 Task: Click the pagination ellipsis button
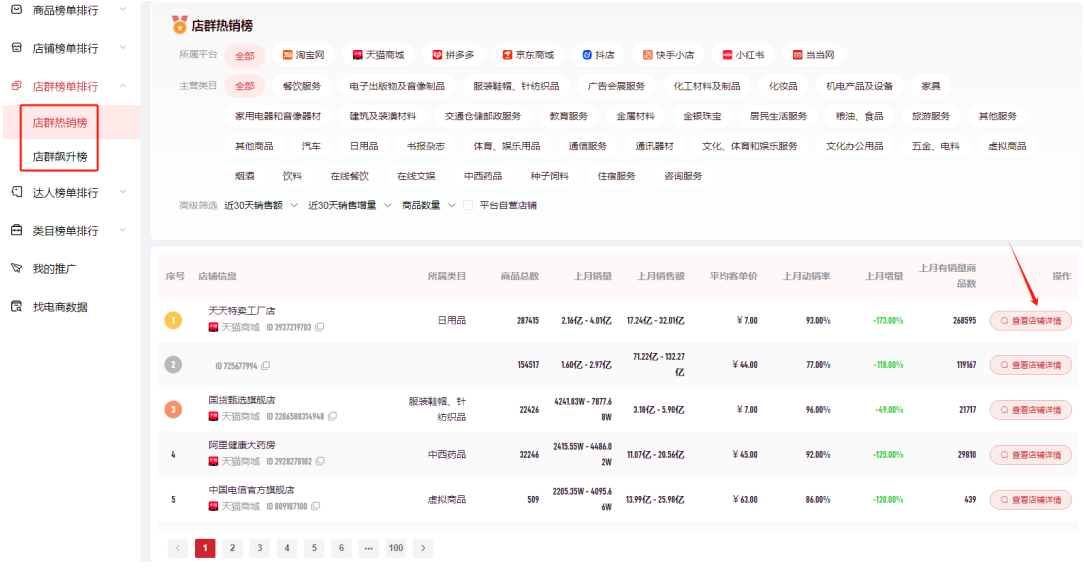(x=368, y=548)
